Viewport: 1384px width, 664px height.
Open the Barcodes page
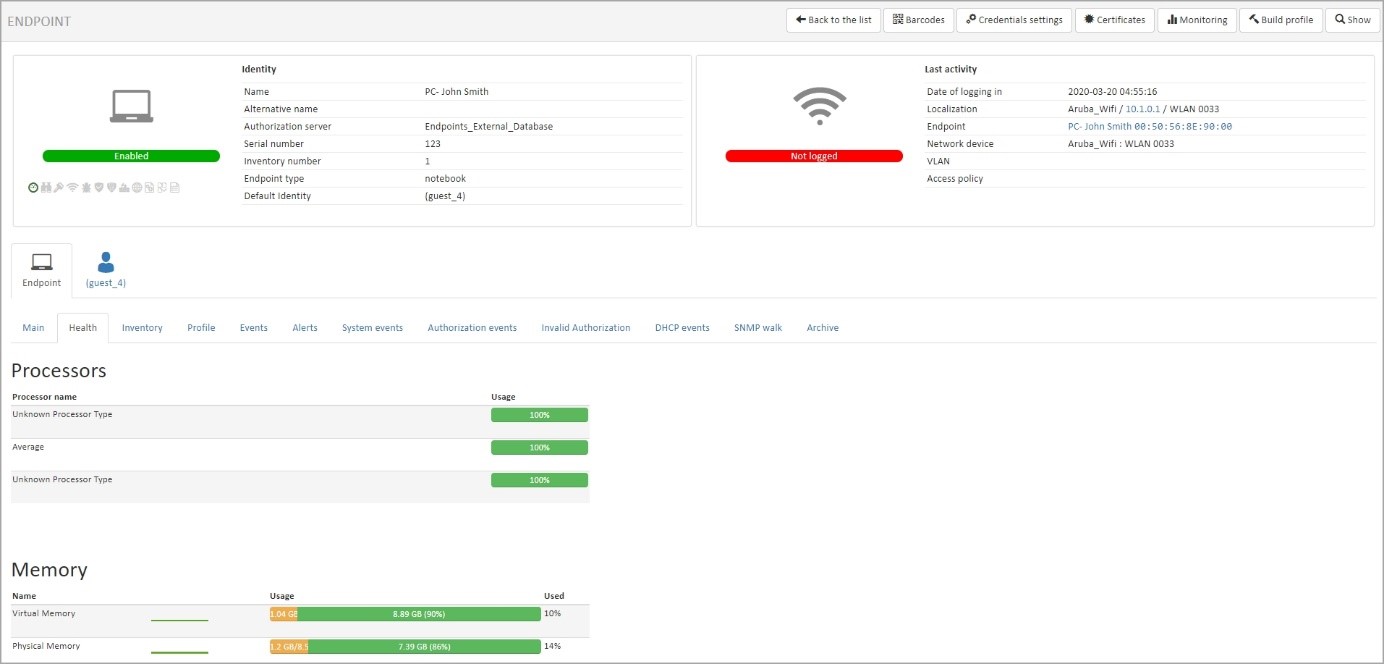tap(918, 20)
